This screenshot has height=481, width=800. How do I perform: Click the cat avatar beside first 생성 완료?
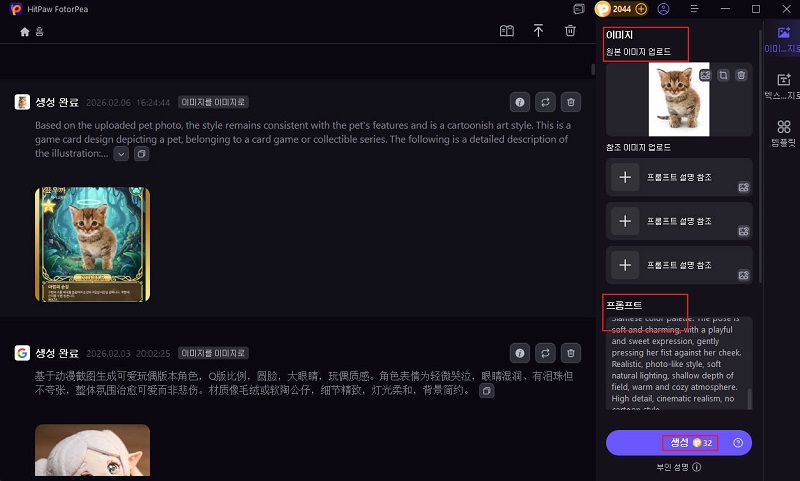click(22, 102)
